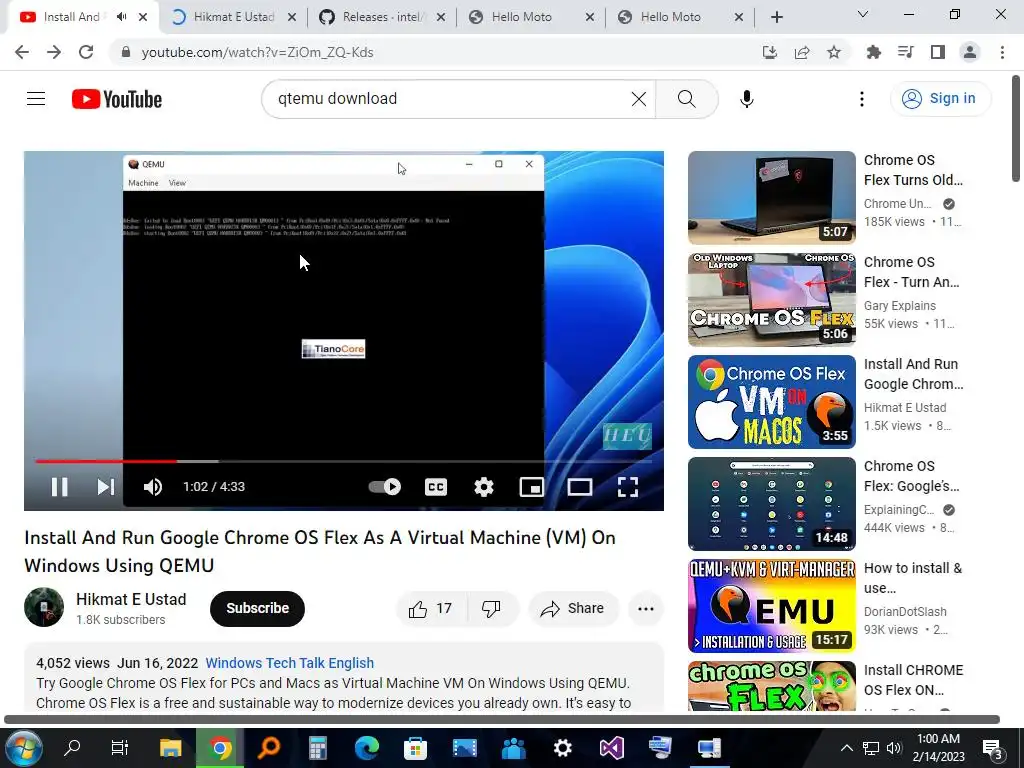Viewport: 1024px width, 768px height.
Task: Mute the video player volume
Action: 153,487
